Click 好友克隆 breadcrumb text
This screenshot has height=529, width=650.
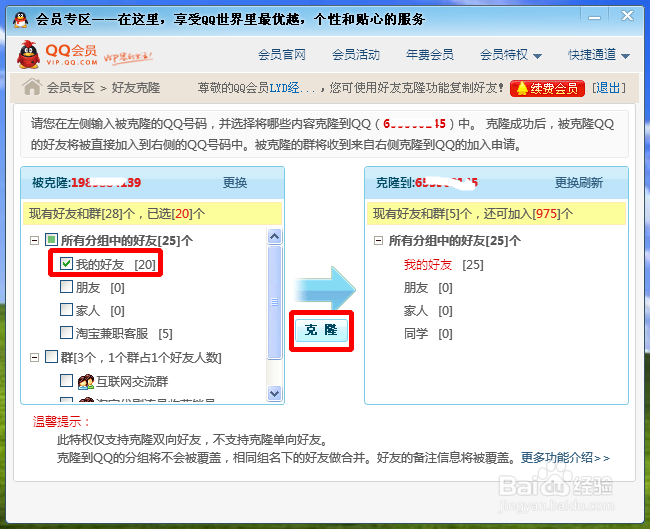[x=136, y=87]
